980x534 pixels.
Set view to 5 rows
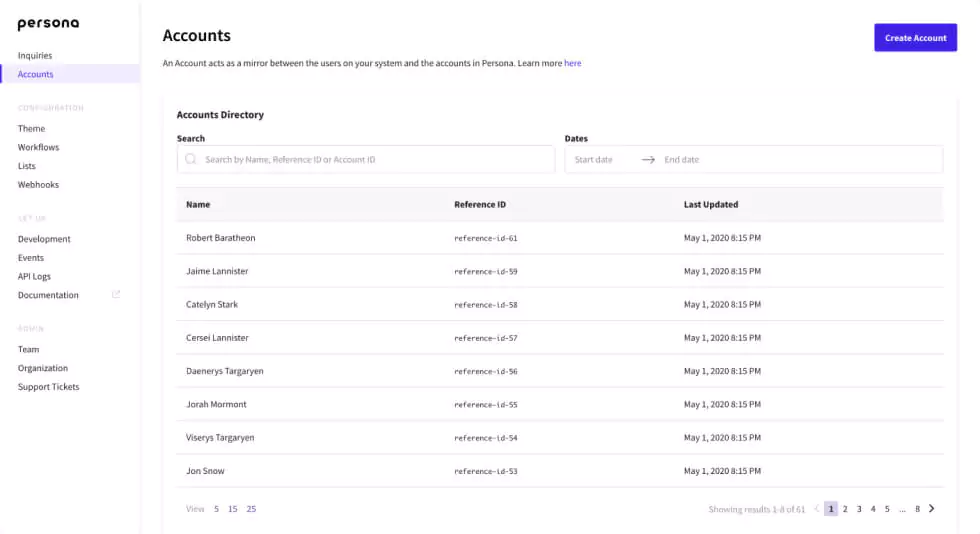click(x=216, y=509)
